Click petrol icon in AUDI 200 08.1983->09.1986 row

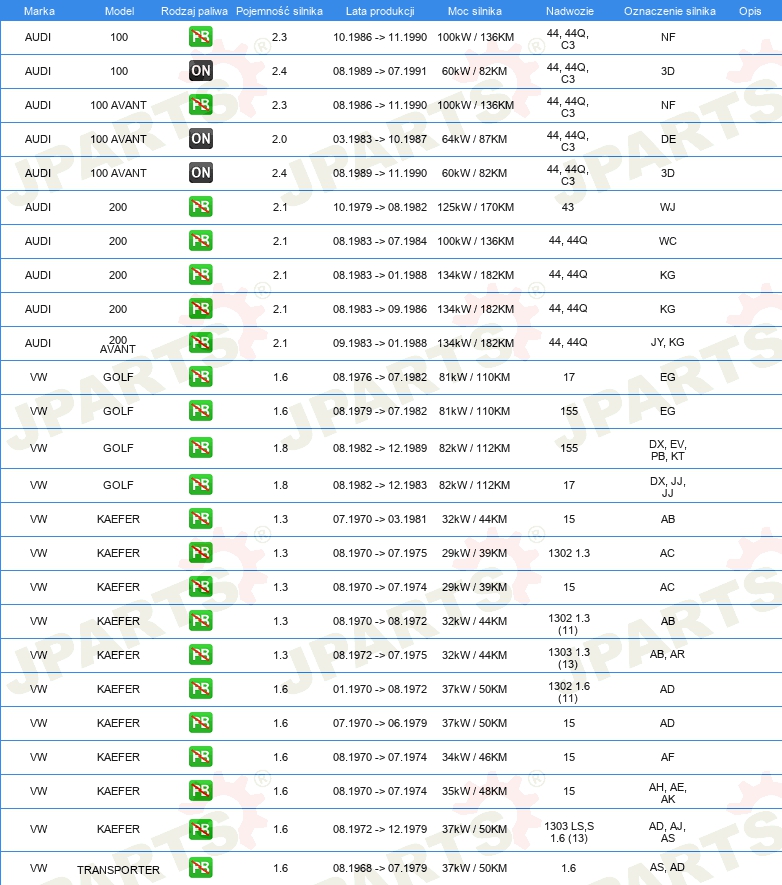click(201, 309)
